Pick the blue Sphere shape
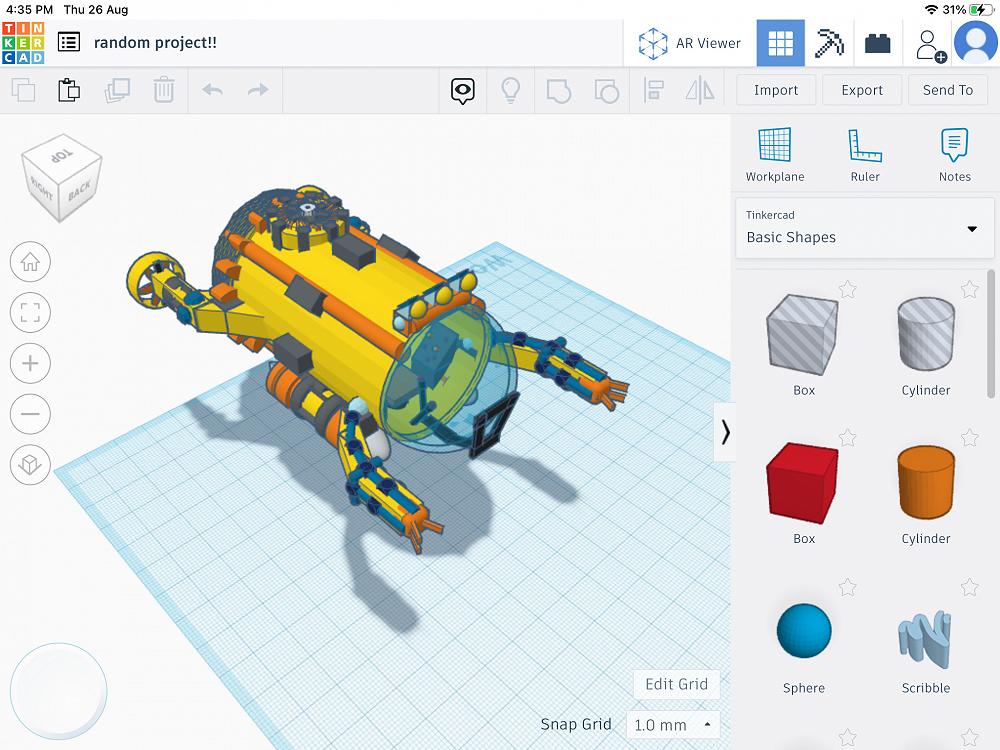1000x750 pixels. pos(804,634)
